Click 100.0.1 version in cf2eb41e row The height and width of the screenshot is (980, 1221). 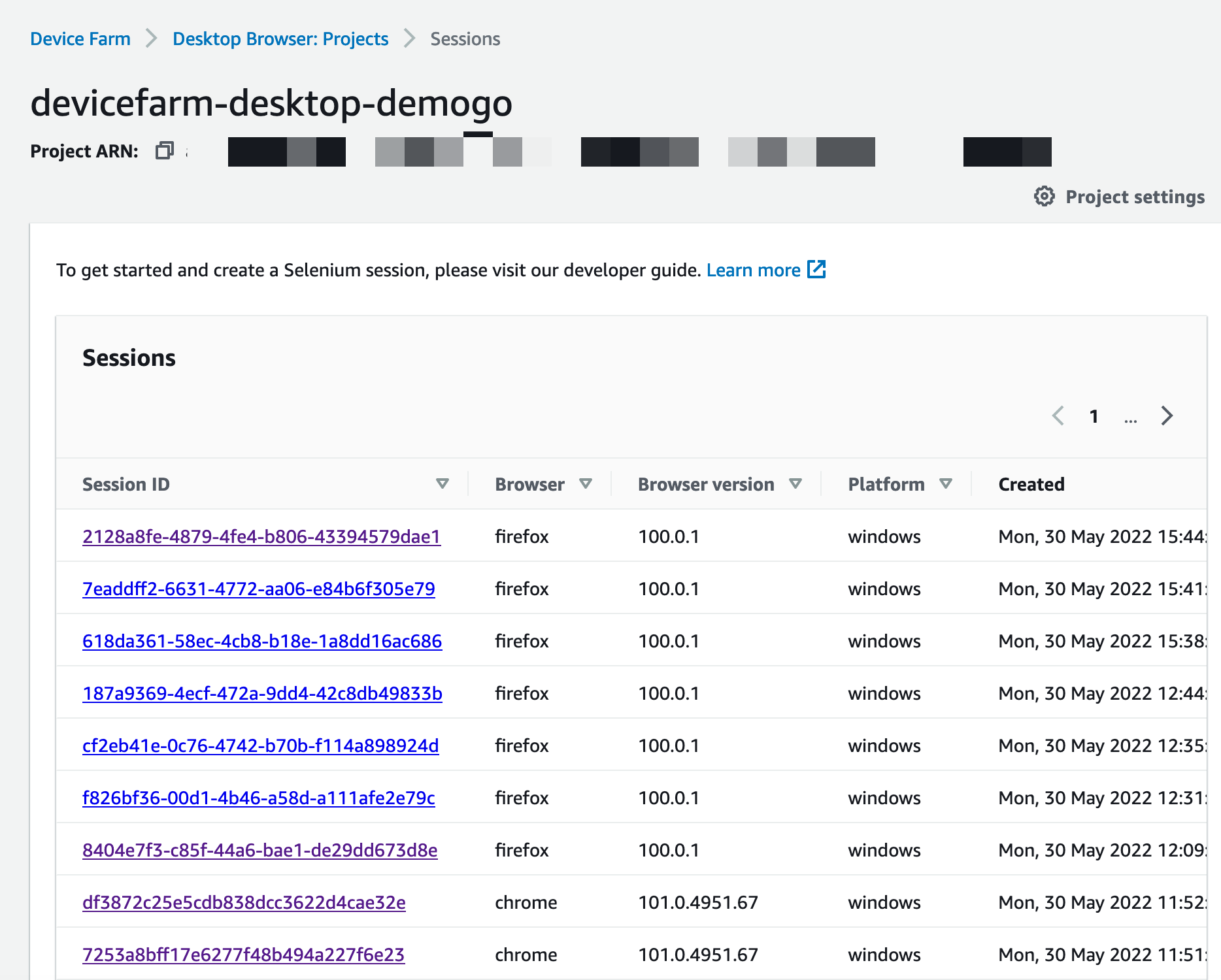click(x=669, y=745)
